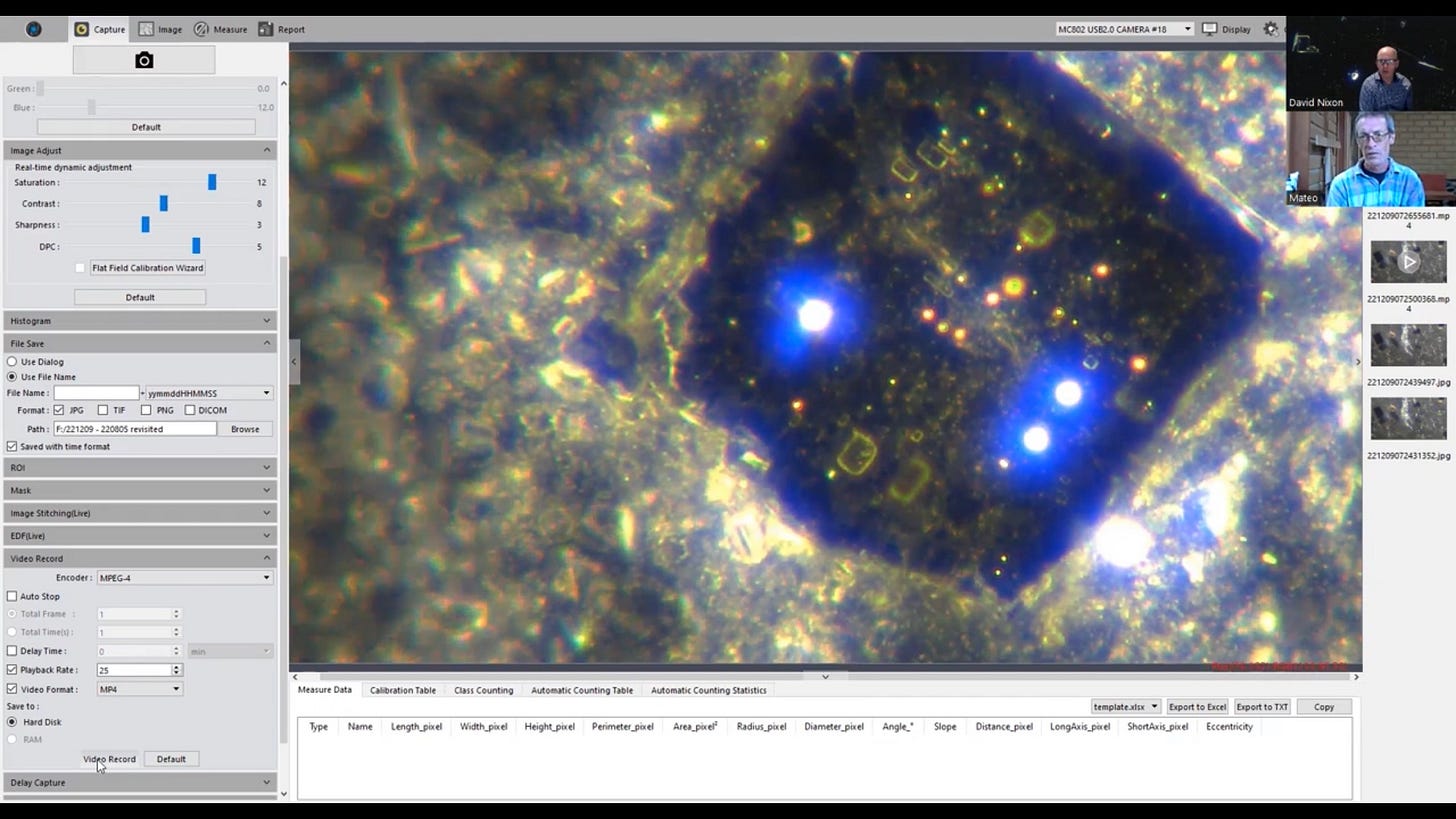
Task: Expand the Histogram section
Action: click(x=140, y=321)
